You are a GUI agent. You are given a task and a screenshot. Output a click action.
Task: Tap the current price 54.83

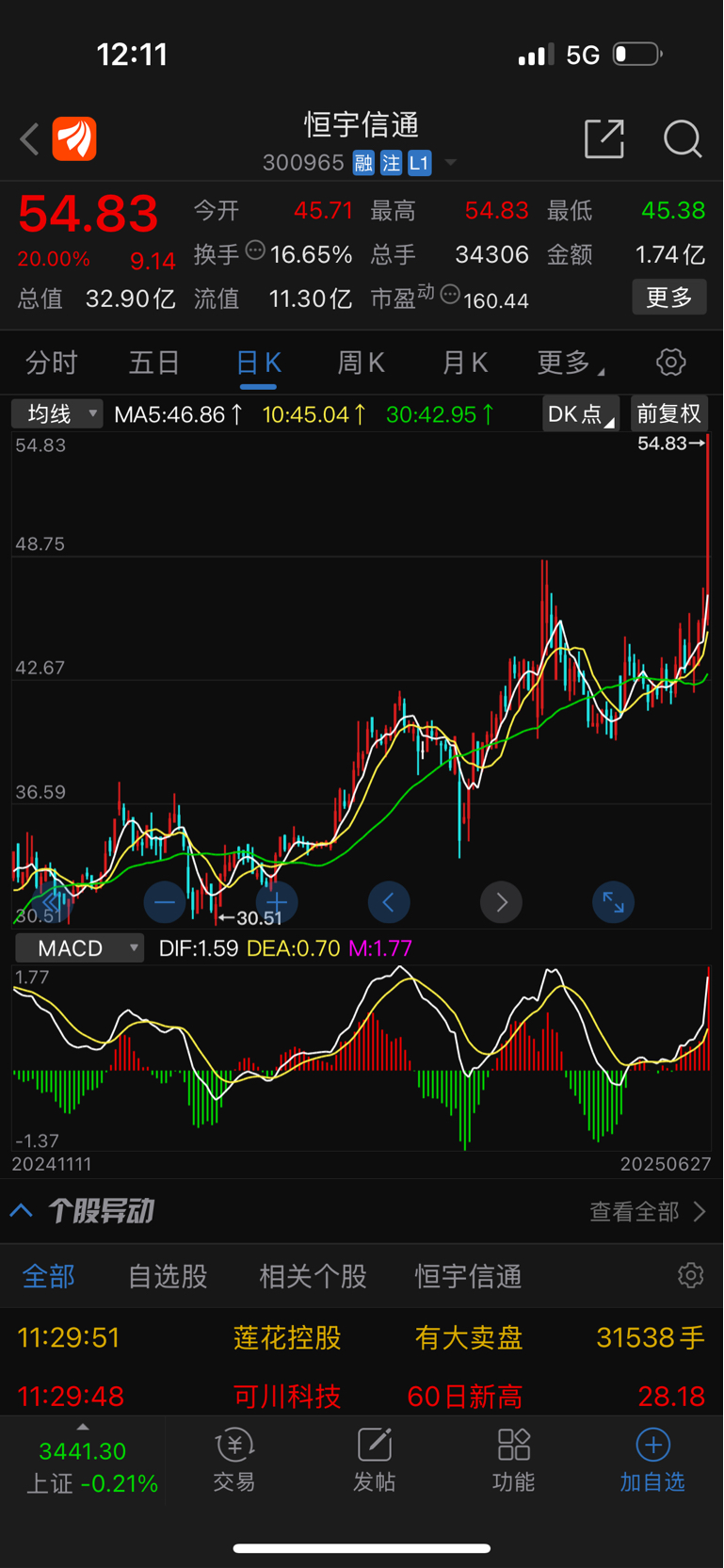[x=88, y=214]
